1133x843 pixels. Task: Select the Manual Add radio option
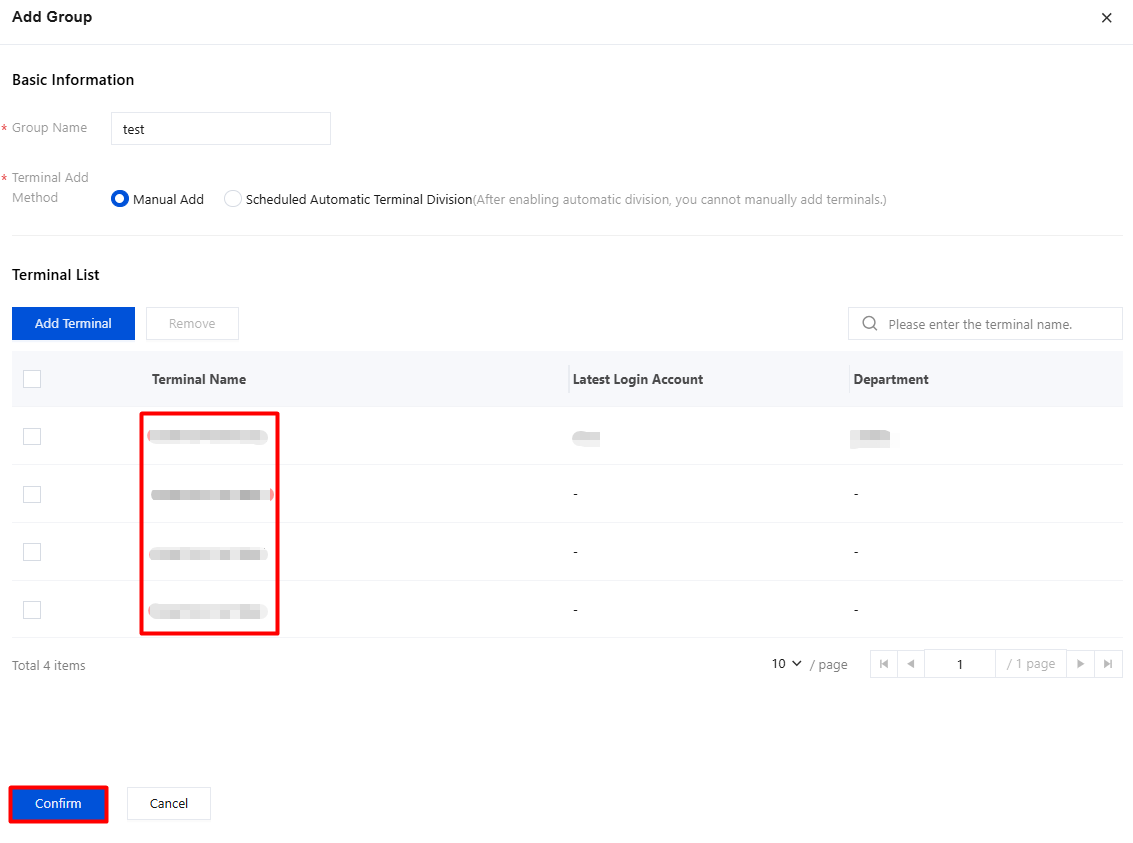point(120,199)
